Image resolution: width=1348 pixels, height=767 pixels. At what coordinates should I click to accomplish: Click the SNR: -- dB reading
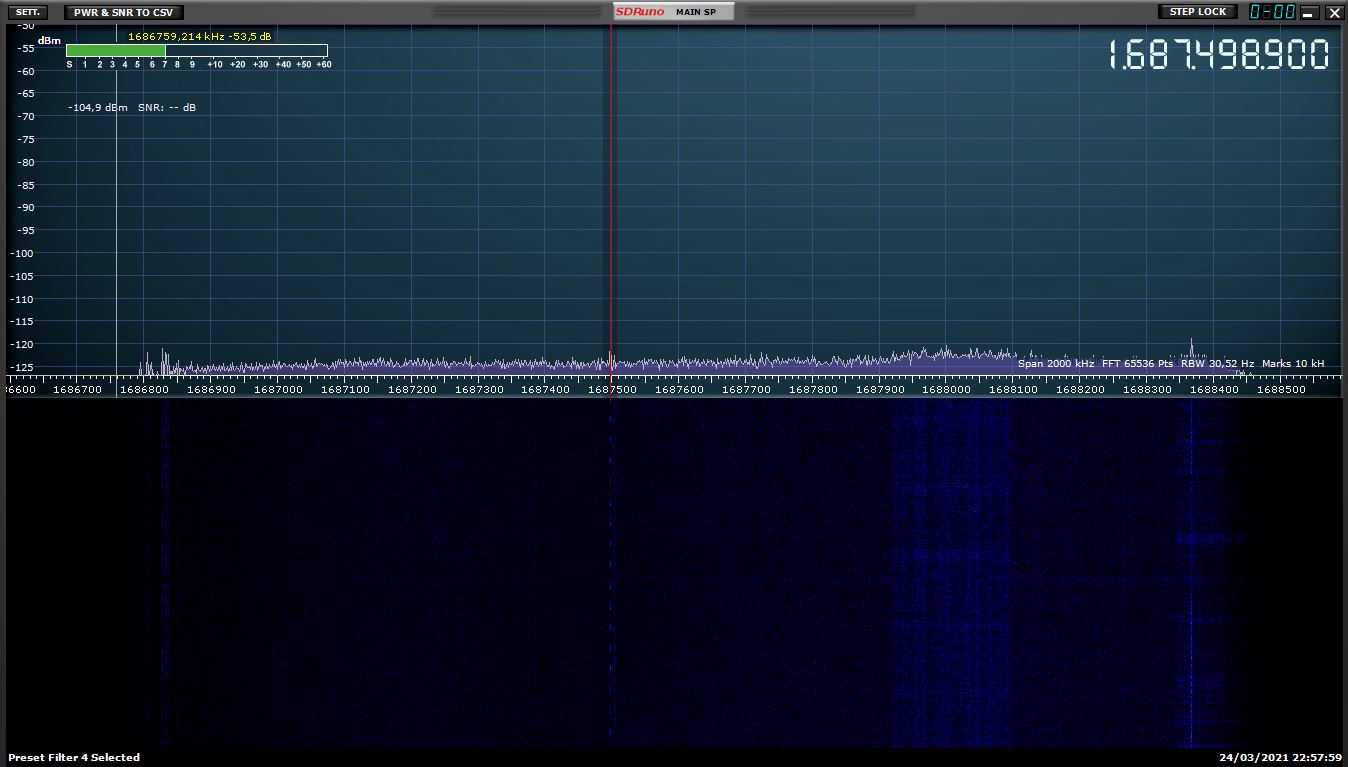167,107
